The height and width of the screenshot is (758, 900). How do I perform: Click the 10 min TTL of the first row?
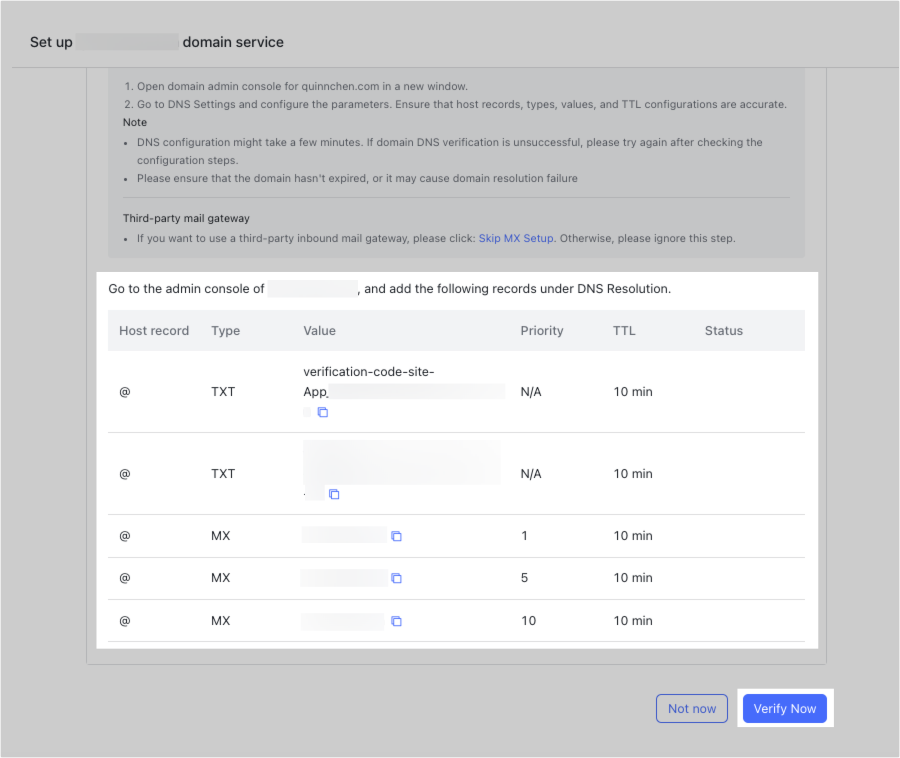click(x=632, y=391)
